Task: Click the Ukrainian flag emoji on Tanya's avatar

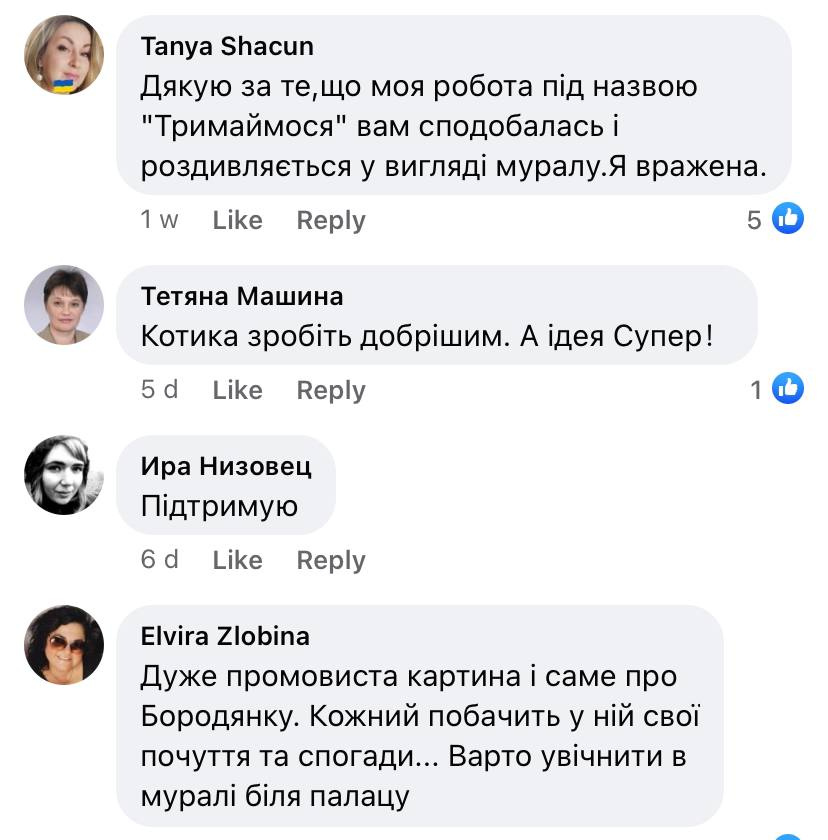Action: pos(63,85)
